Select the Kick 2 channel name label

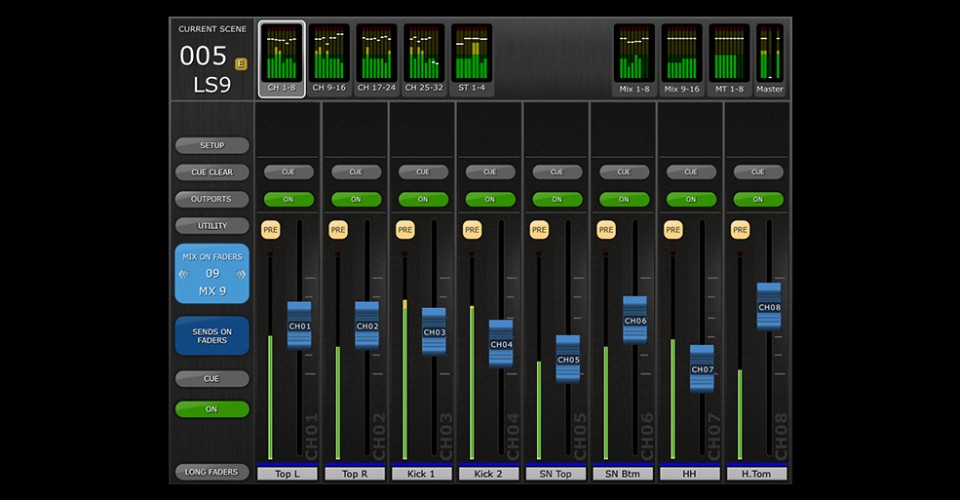click(x=489, y=474)
